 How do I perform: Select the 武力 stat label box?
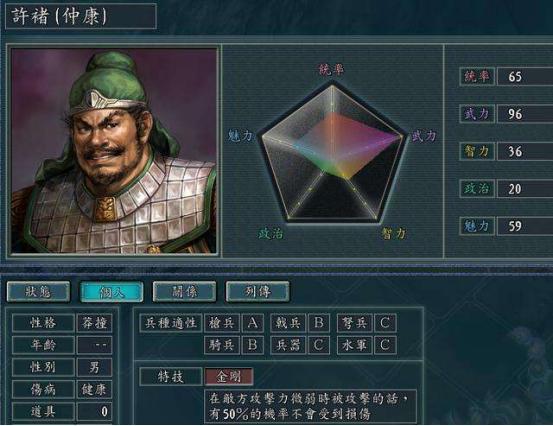tap(477, 114)
